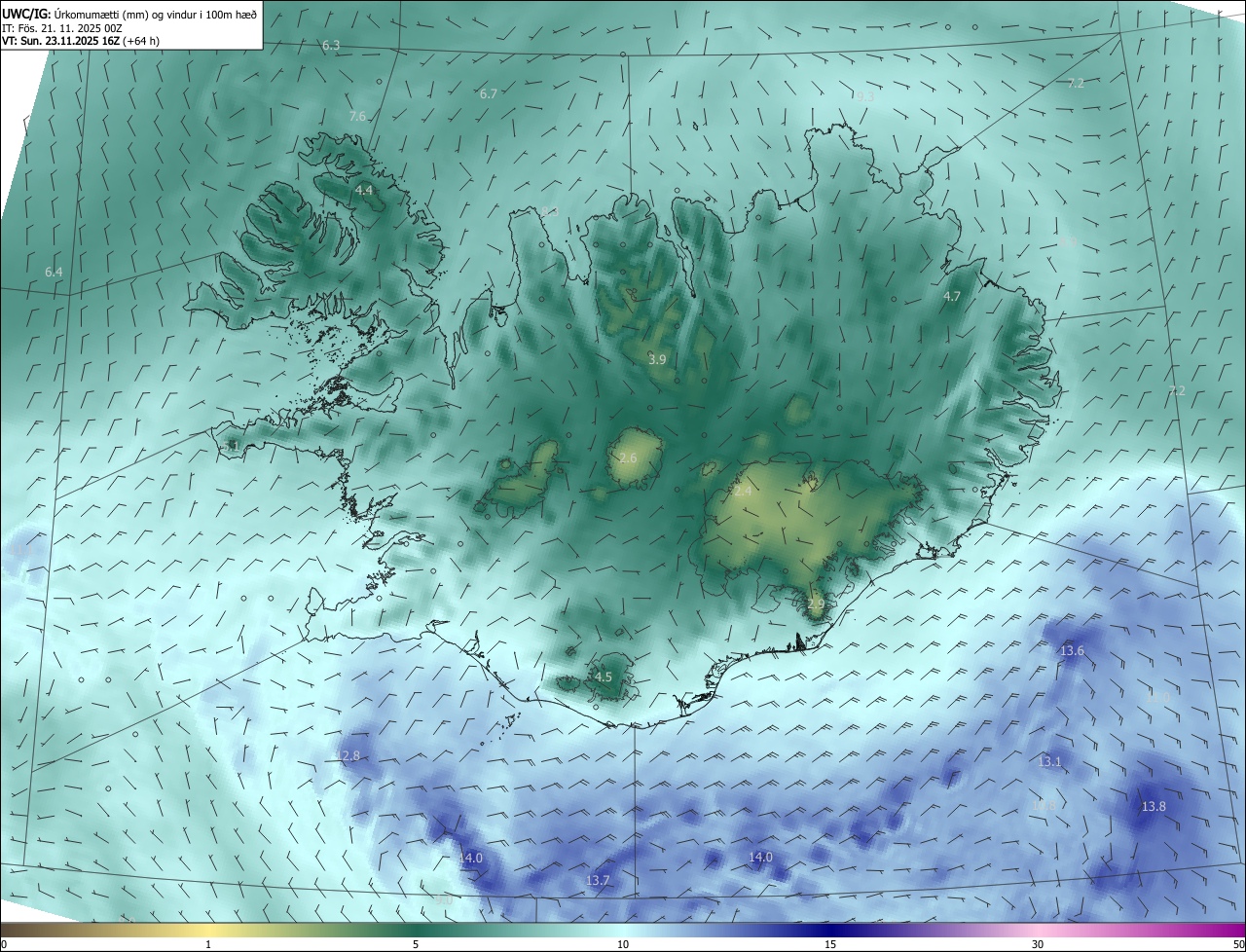Click the 1 tick on the colour scale
The height and width of the screenshot is (952, 1246).
(208, 944)
